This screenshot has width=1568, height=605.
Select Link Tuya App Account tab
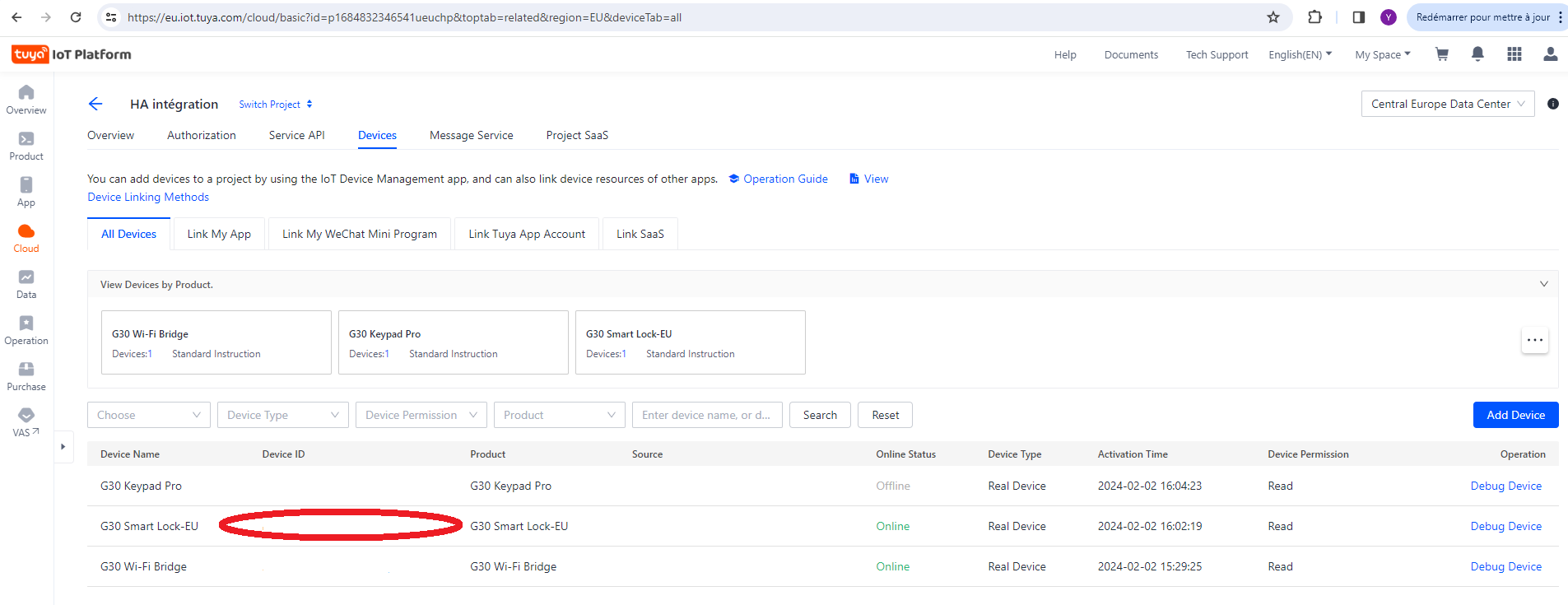click(527, 234)
